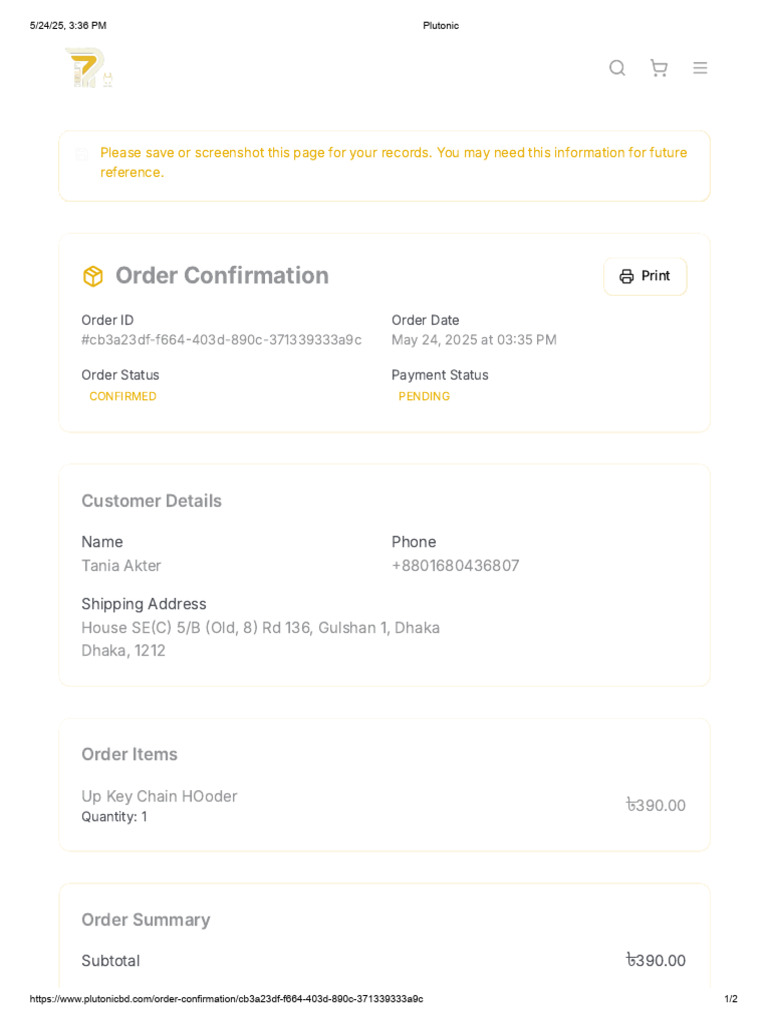The height and width of the screenshot is (1024, 768).
Task: Open the shopping cart icon
Action: 658,68
